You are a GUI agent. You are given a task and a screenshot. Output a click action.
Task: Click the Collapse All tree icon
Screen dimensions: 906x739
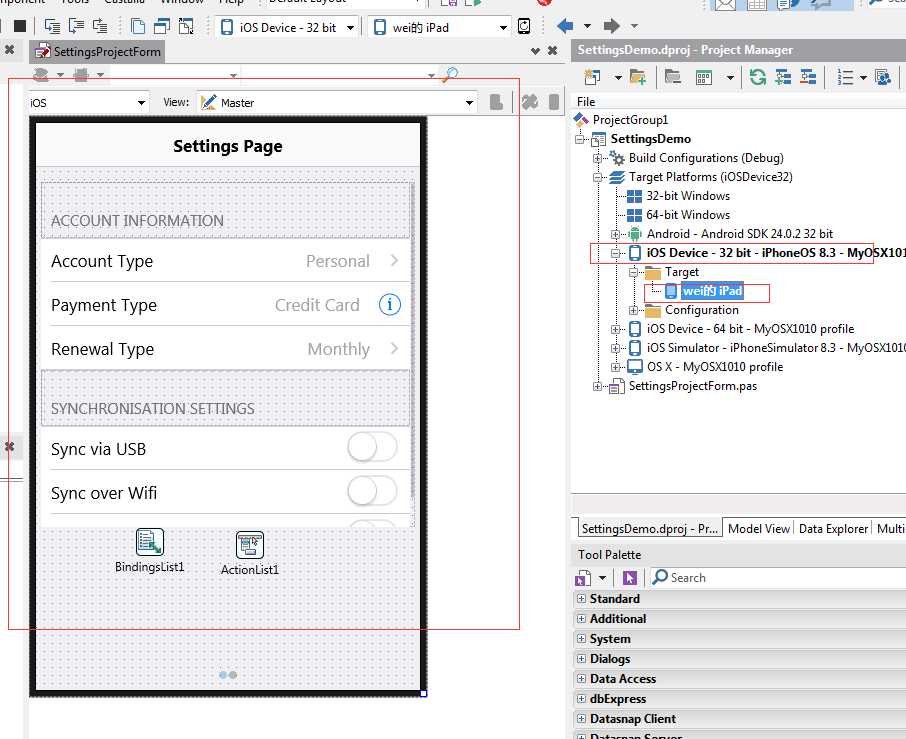point(808,77)
